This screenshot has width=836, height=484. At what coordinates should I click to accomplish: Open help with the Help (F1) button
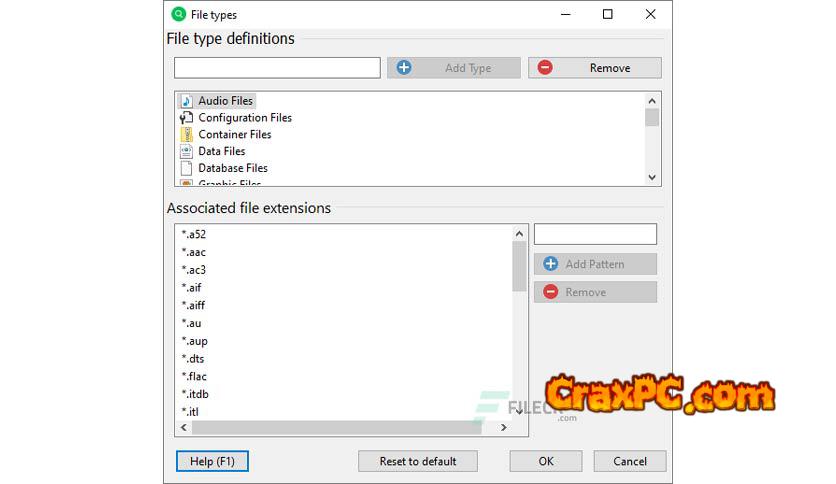212,462
